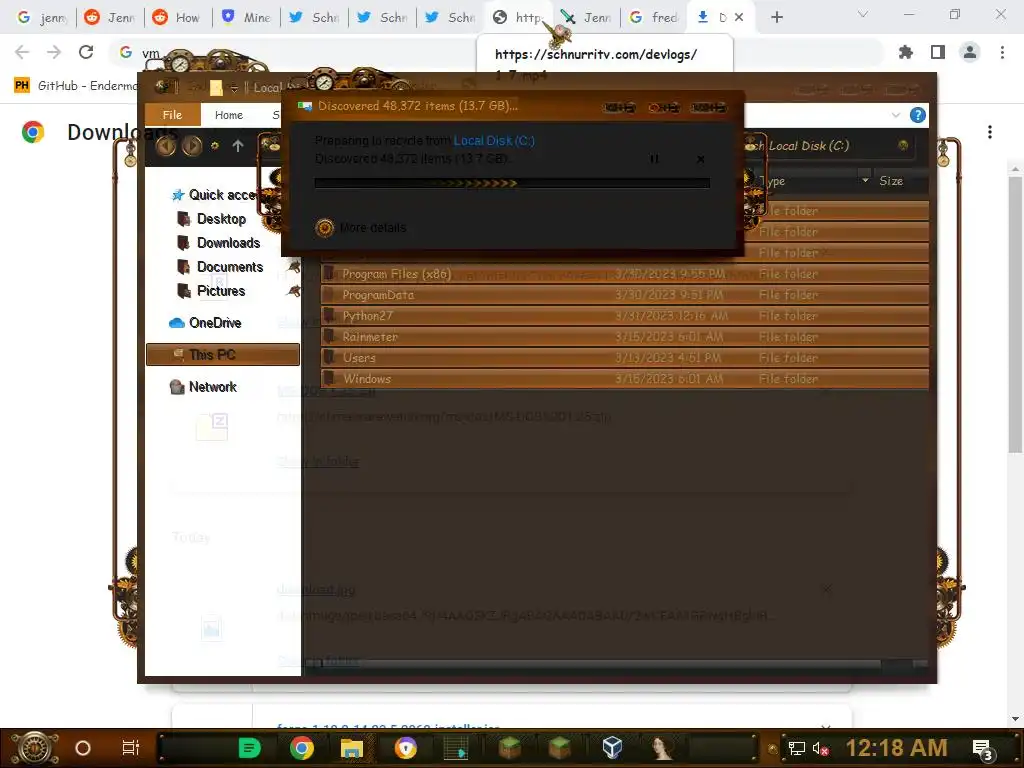Open GitHub - Enderma bookmark
The height and width of the screenshot is (768, 1024).
76,86
